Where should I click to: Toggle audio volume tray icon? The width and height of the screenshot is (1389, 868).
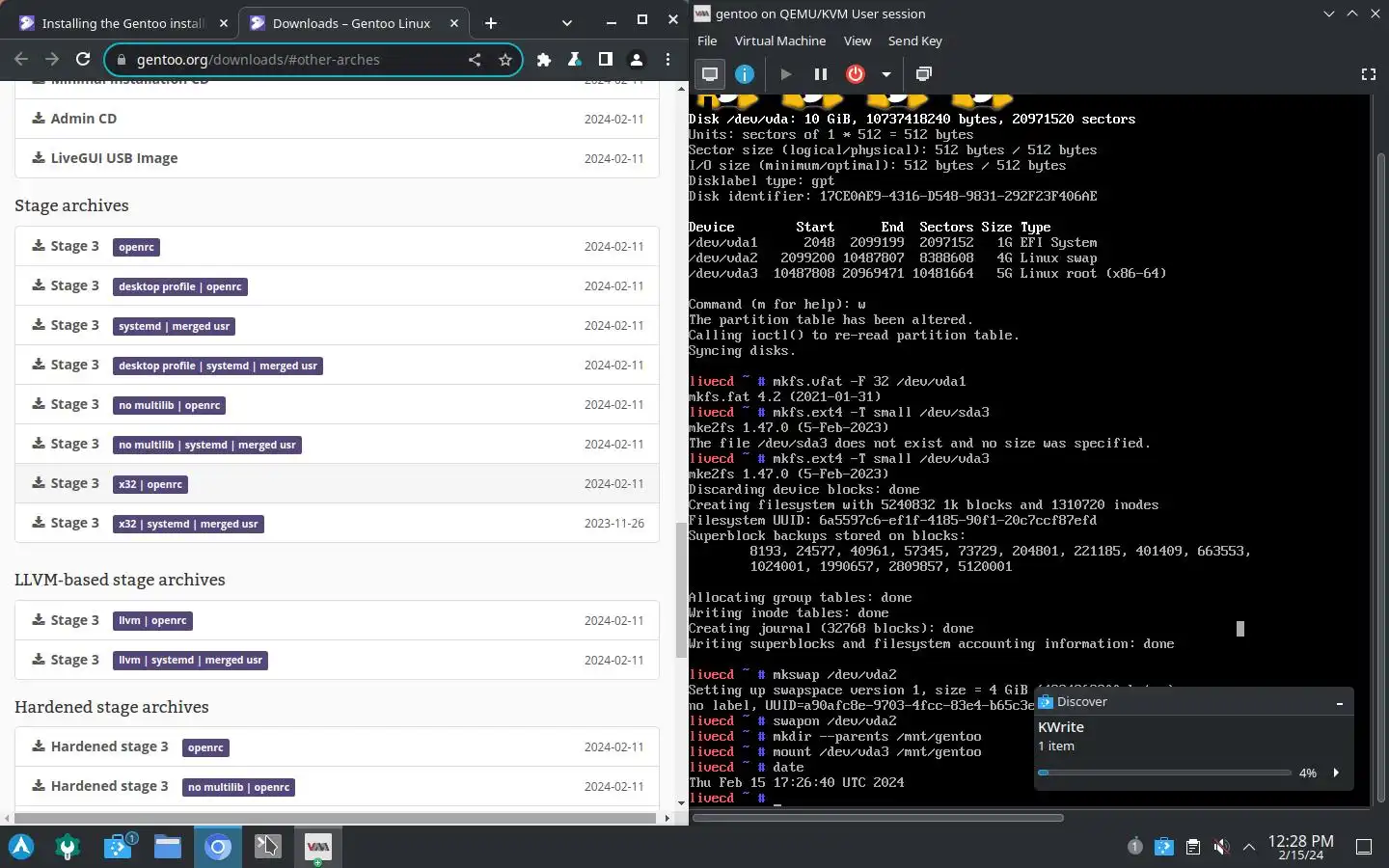[1221, 847]
